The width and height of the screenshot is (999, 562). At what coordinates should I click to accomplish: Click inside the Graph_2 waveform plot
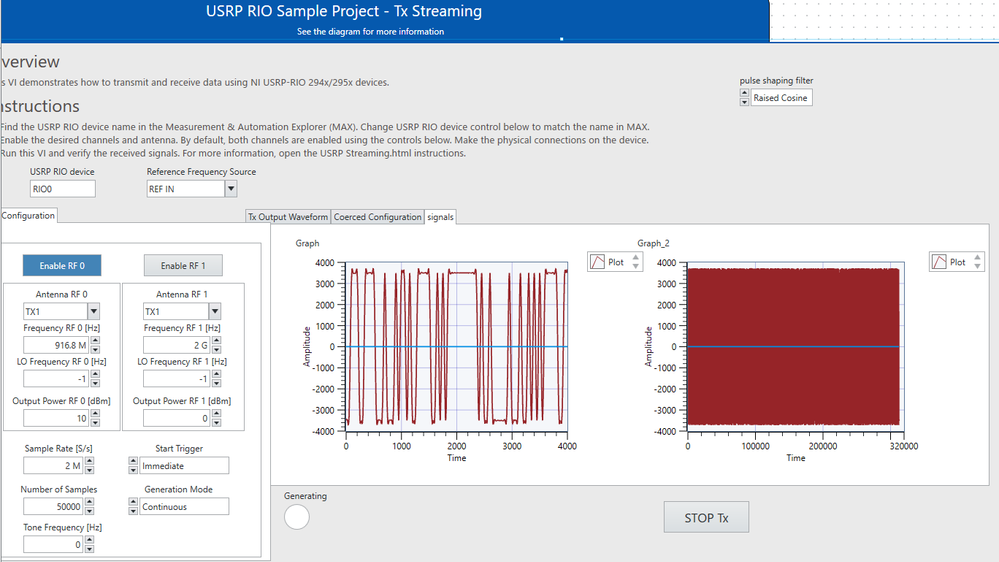796,347
